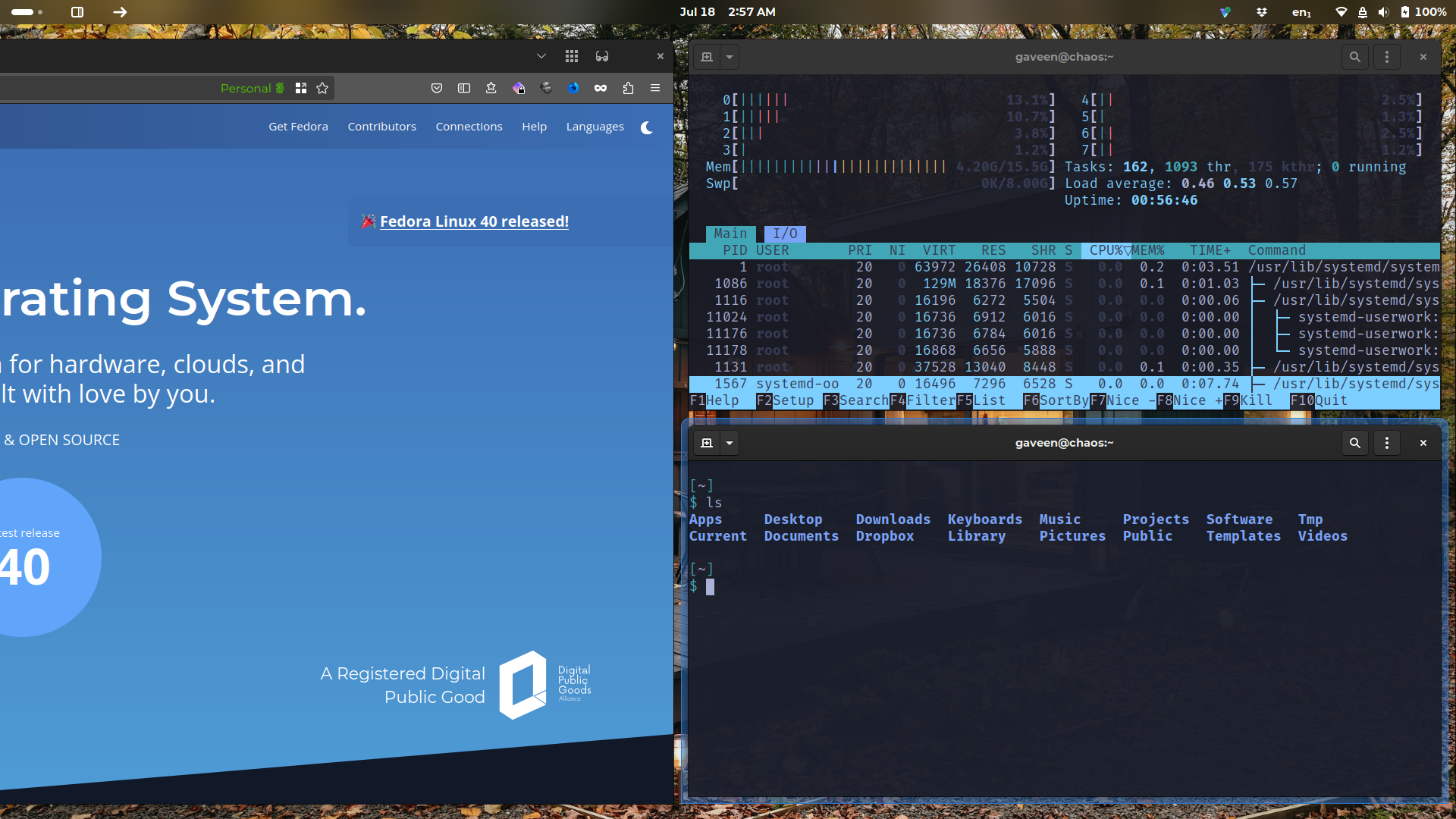Expand the list-all-tabs chevron in browser

[541, 56]
